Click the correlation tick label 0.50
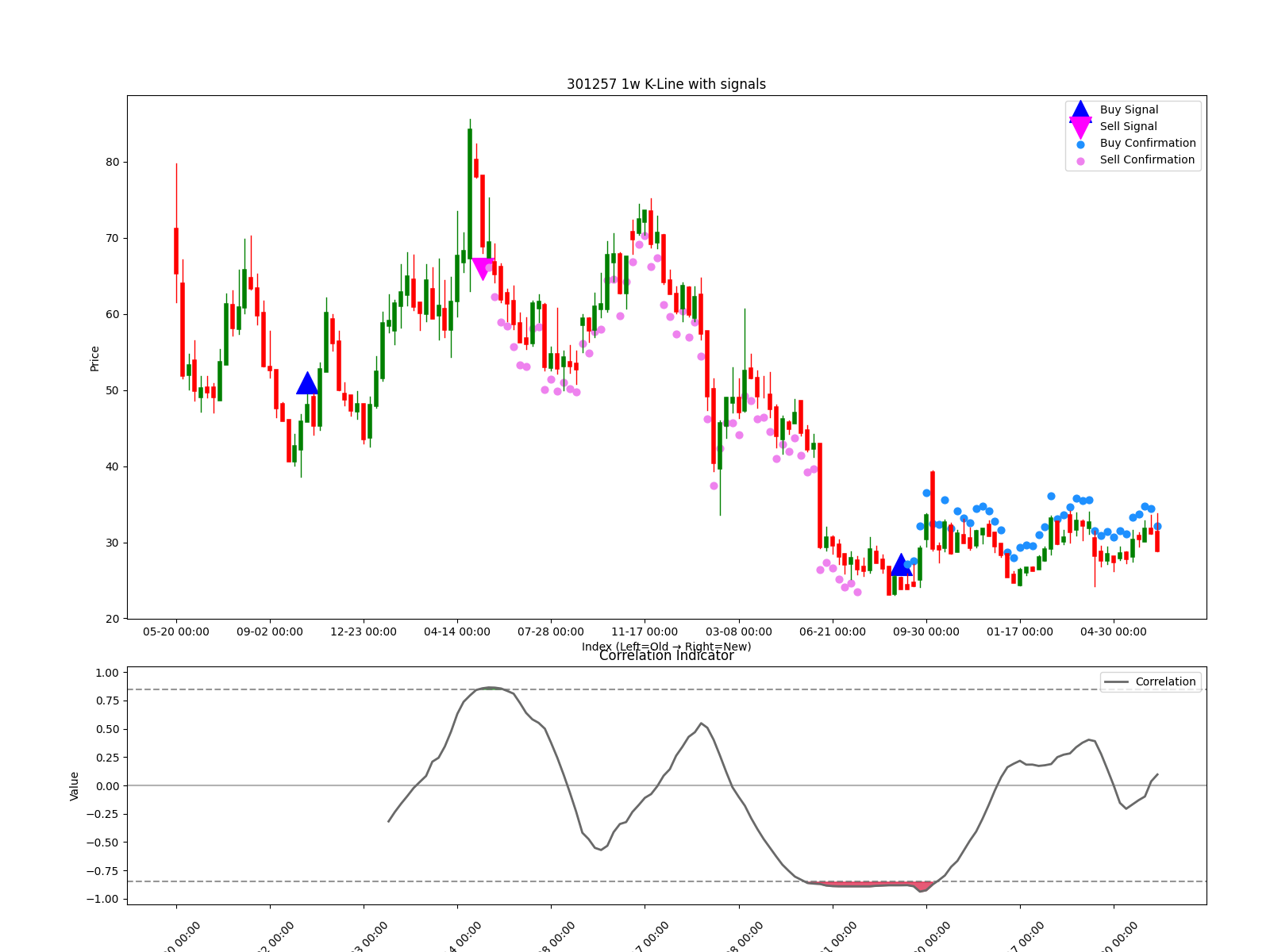The height and width of the screenshot is (952, 1270). [x=106, y=729]
